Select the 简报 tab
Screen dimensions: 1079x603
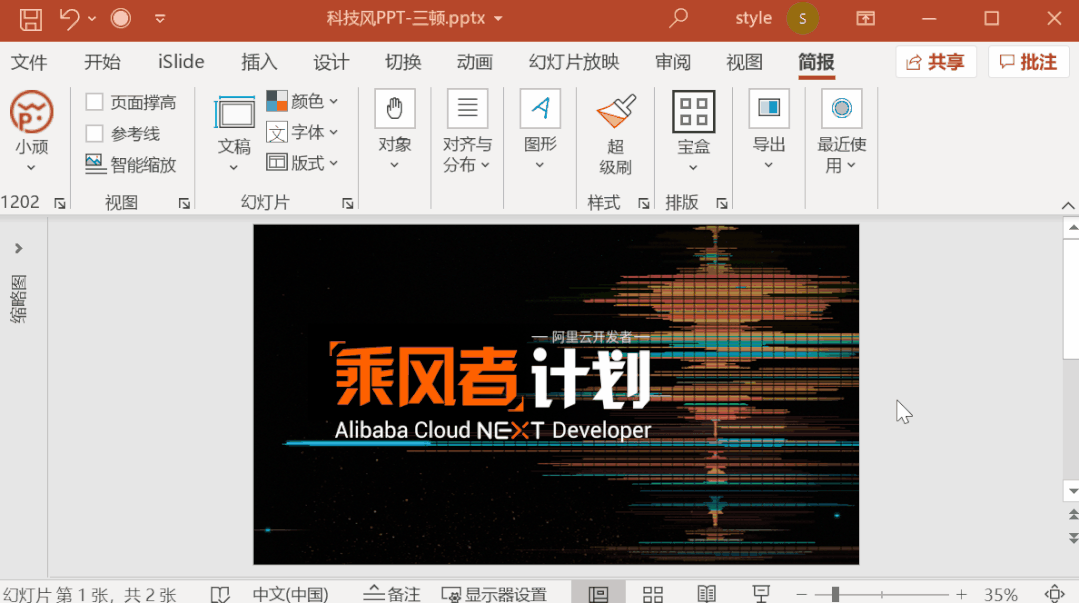click(816, 62)
